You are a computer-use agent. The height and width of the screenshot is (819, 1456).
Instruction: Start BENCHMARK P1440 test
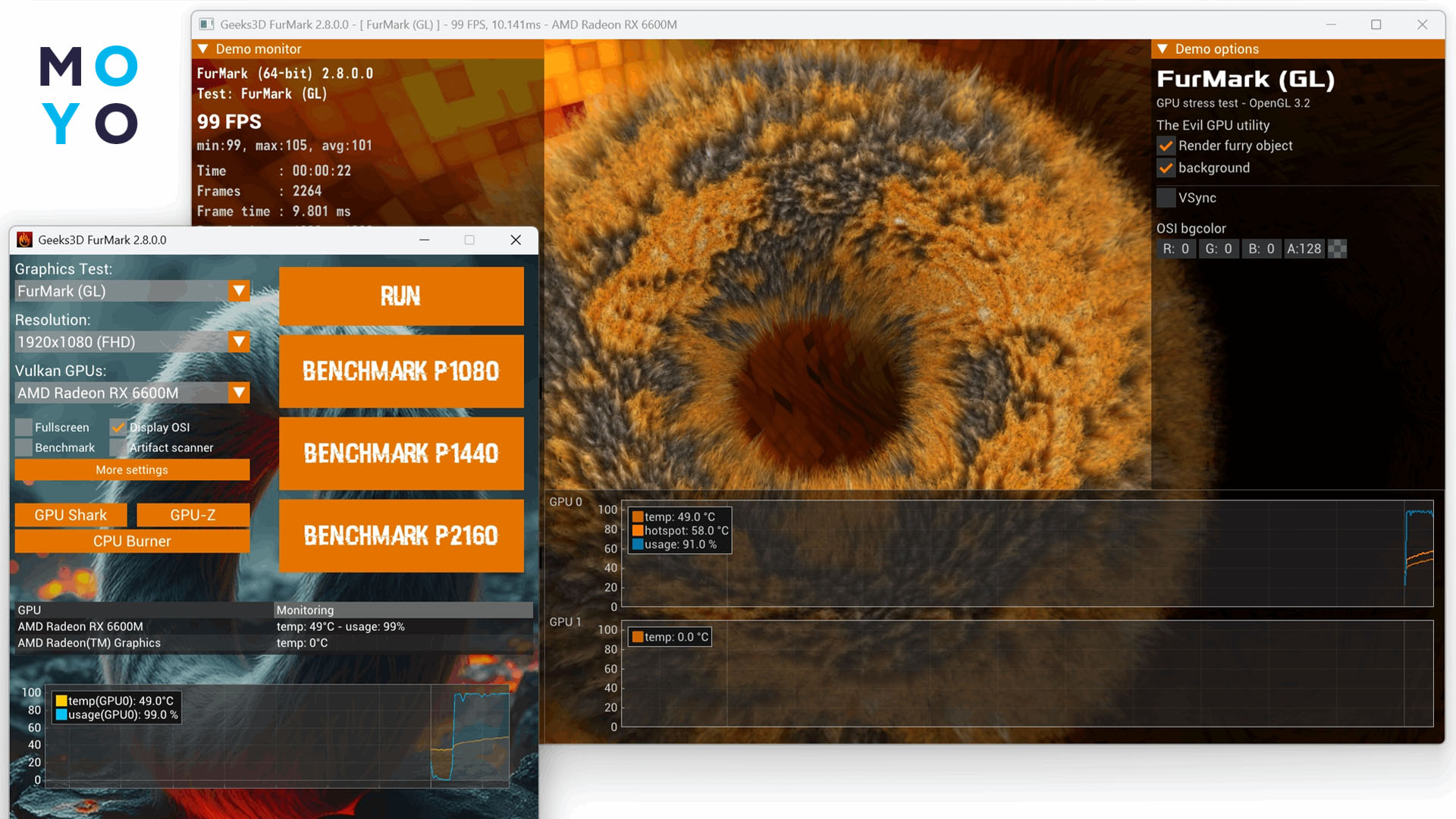coord(401,453)
